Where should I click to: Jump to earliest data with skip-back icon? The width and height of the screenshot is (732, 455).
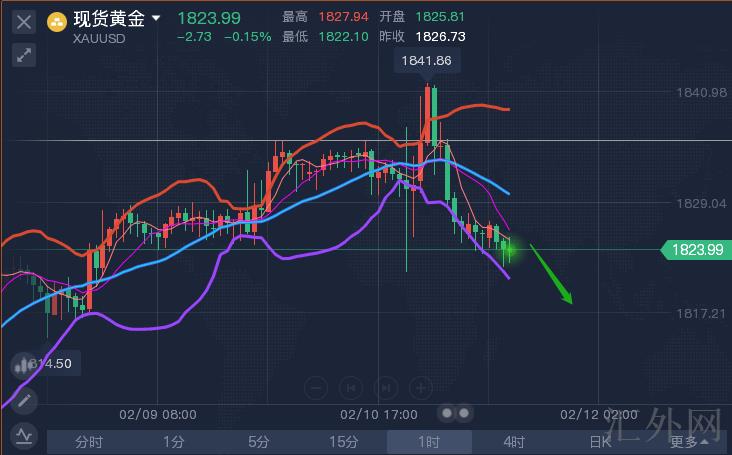click(351, 388)
